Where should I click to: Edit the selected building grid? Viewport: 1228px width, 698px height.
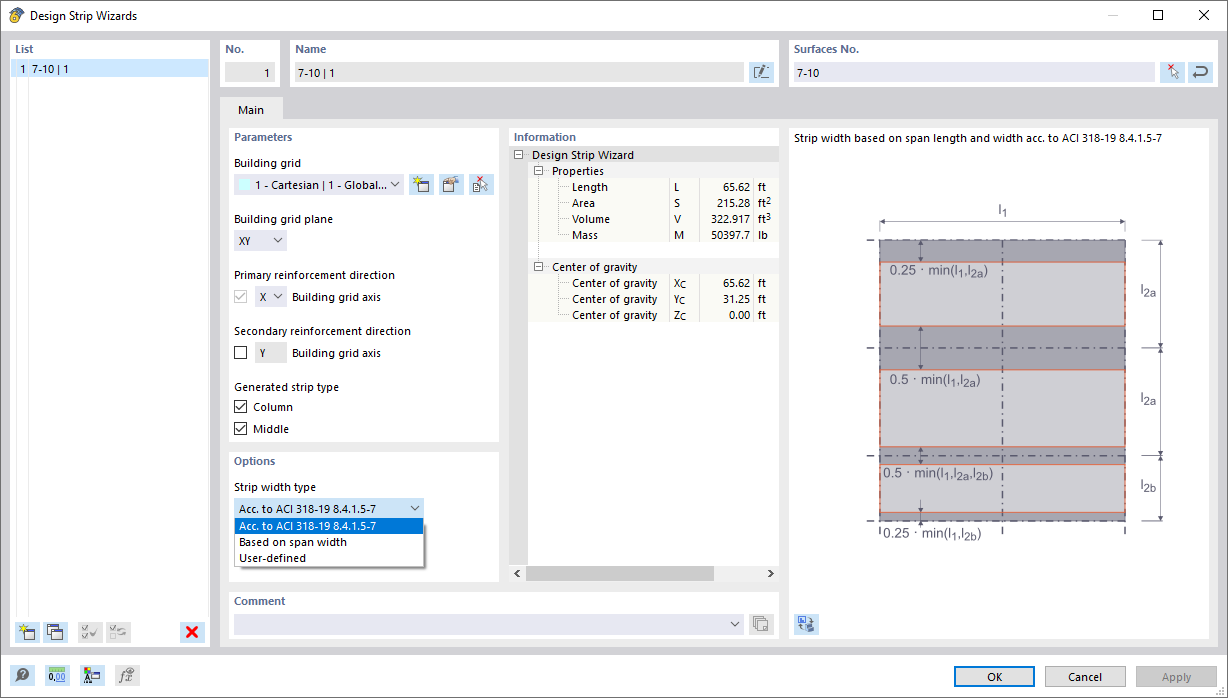point(451,184)
